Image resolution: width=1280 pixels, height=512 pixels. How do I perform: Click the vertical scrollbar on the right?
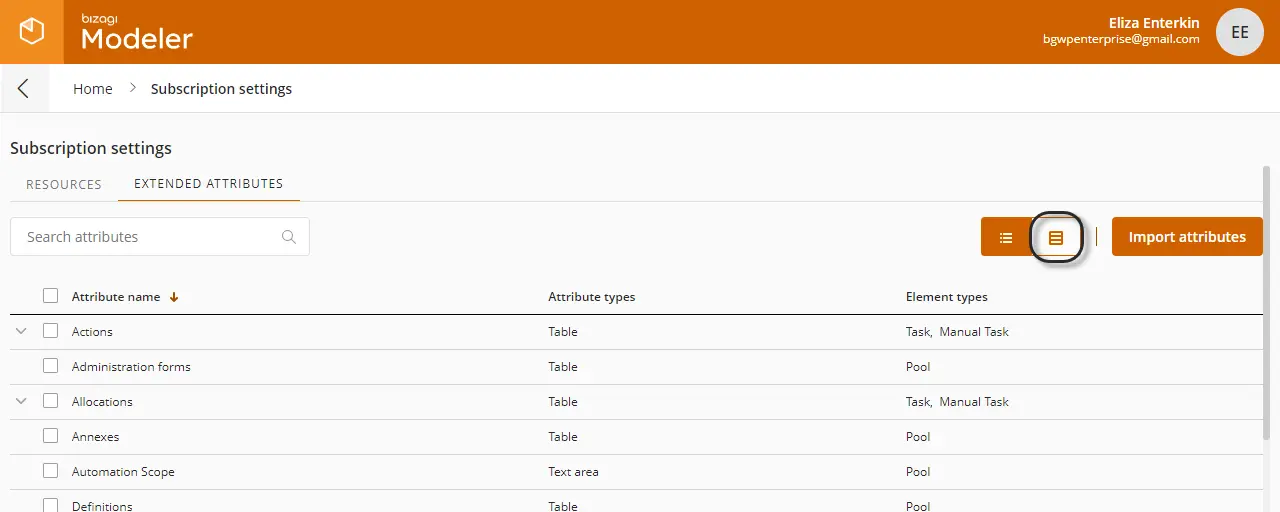click(x=1267, y=300)
